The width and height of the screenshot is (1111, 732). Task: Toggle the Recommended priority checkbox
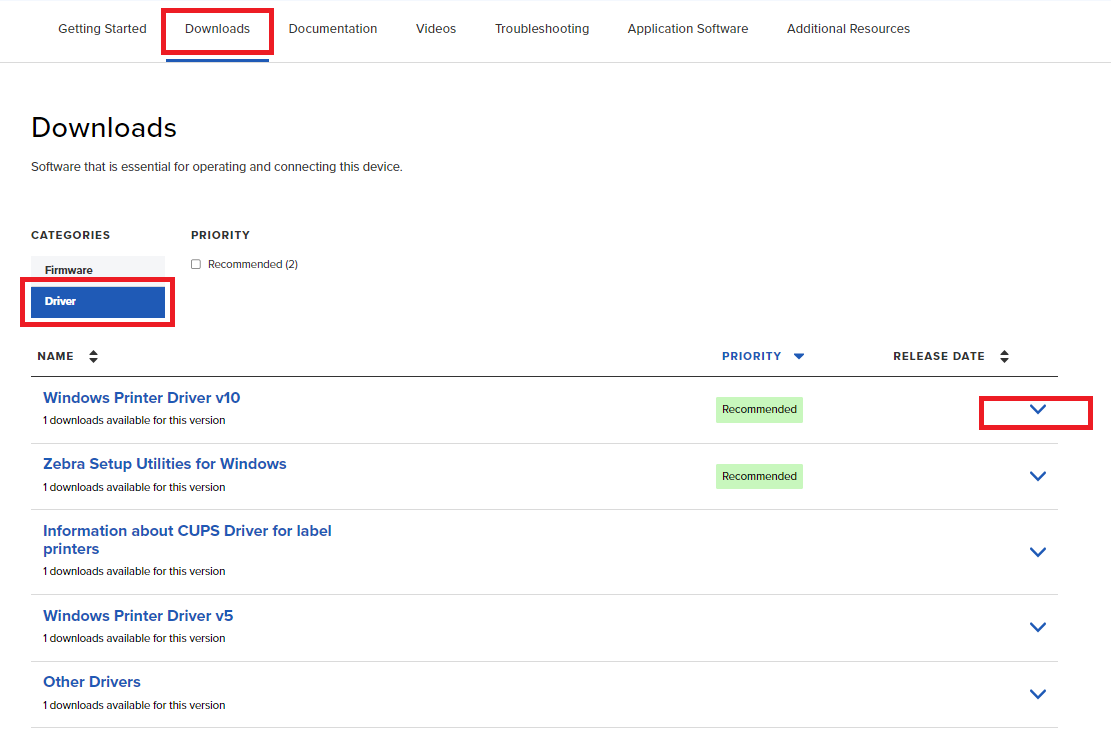click(197, 264)
